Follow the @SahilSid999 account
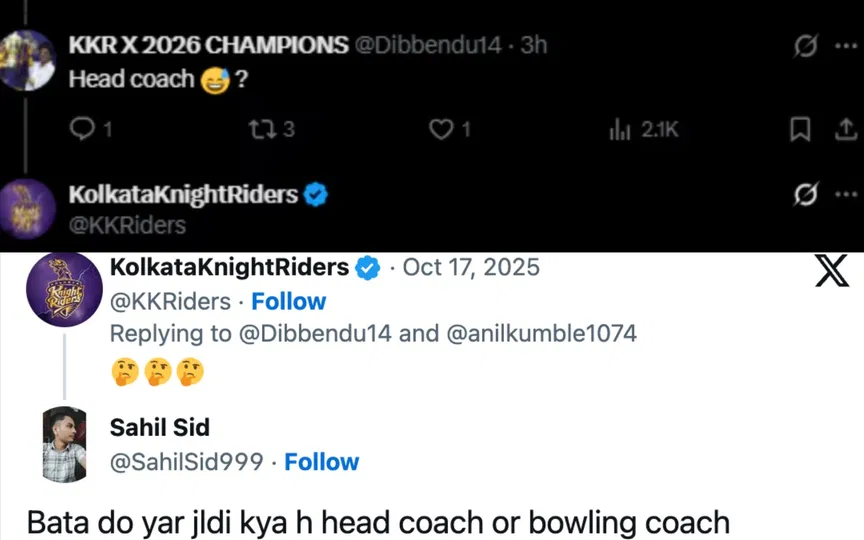The height and width of the screenshot is (540, 864). 321,461
